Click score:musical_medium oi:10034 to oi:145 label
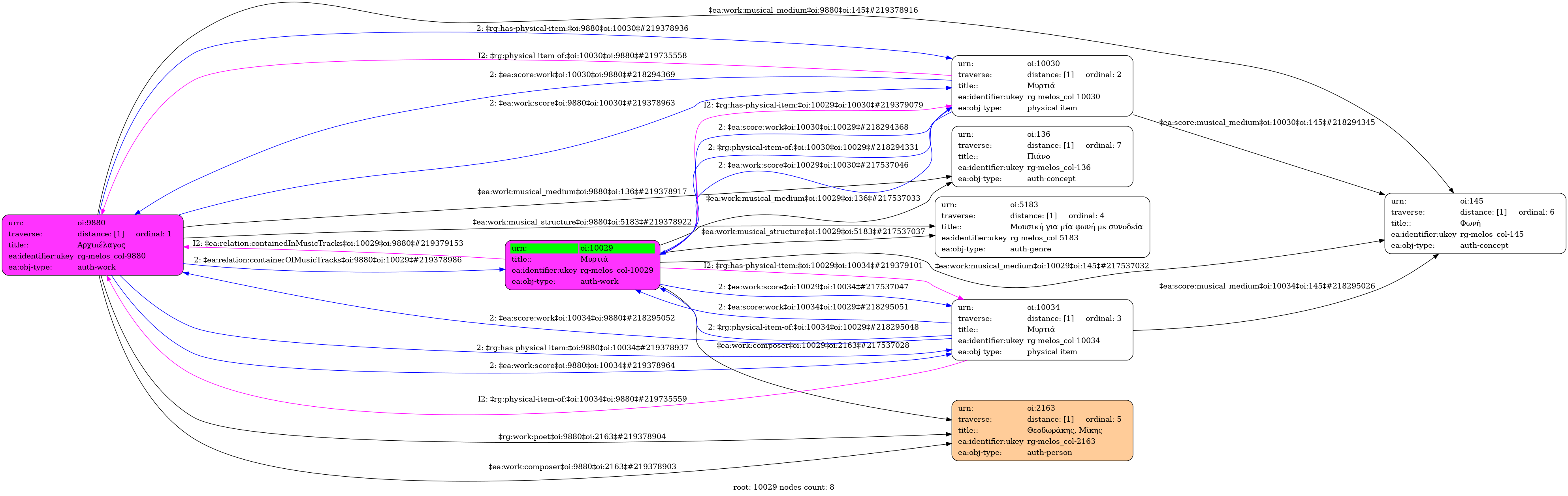The image size is (1568, 496). click(1267, 286)
